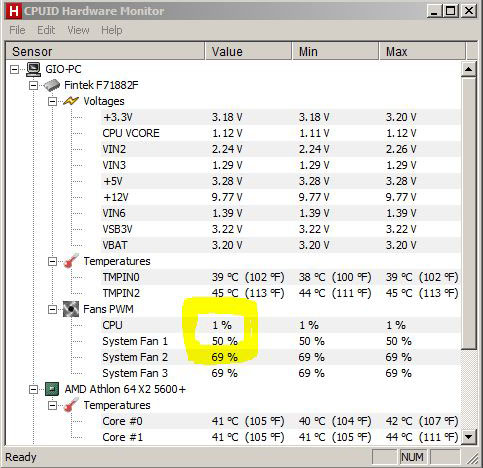This screenshot has height=468, width=483.
Task: Click the Value column header
Action: pyautogui.click(x=248, y=51)
